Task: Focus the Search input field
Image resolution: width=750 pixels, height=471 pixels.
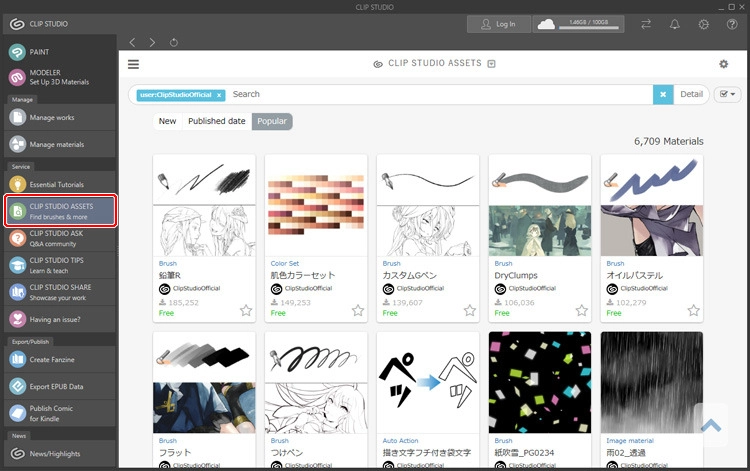Action: (439, 94)
